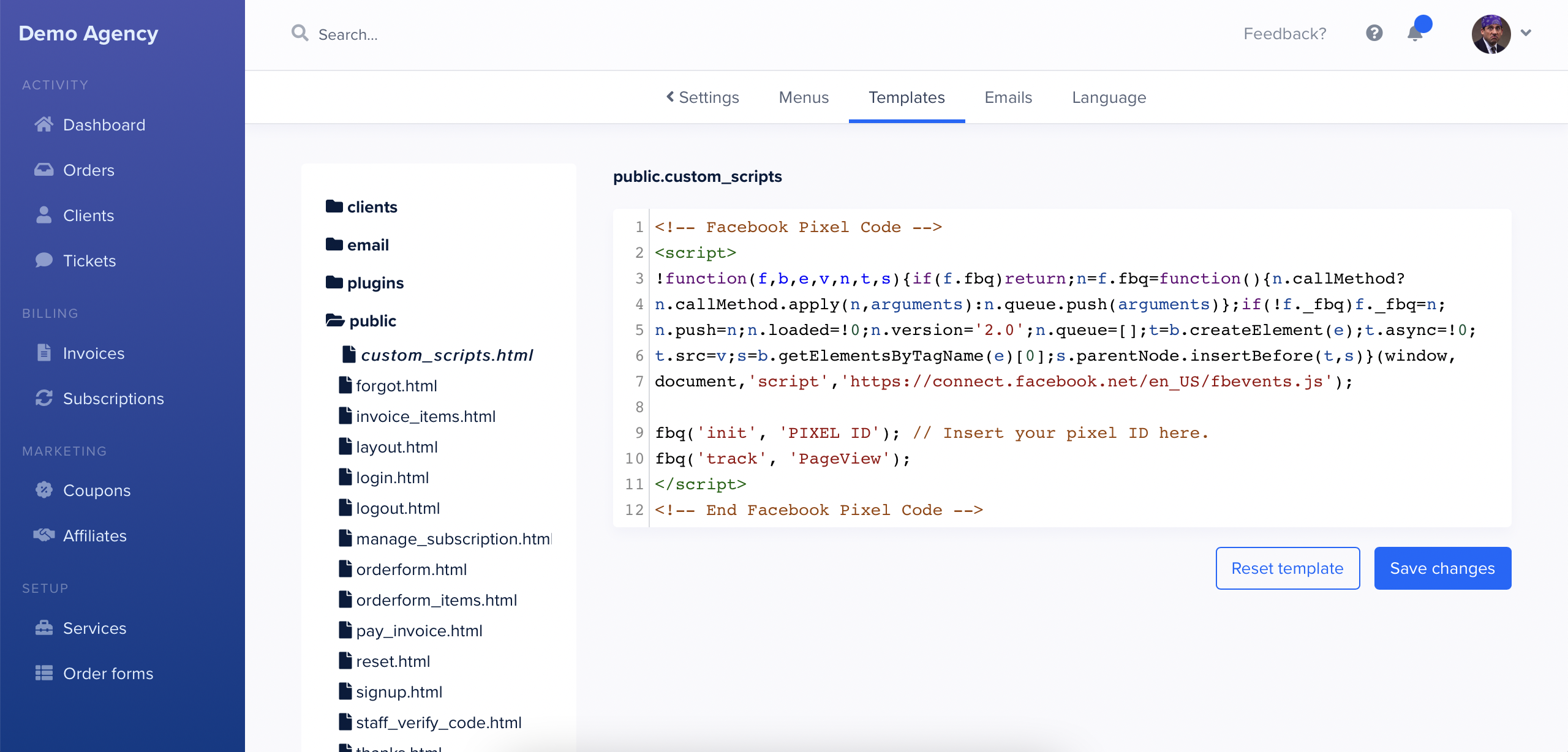1568x752 pixels.
Task: Click the user avatar picture
Action: pyautogui.click(x=1490, y=34)
